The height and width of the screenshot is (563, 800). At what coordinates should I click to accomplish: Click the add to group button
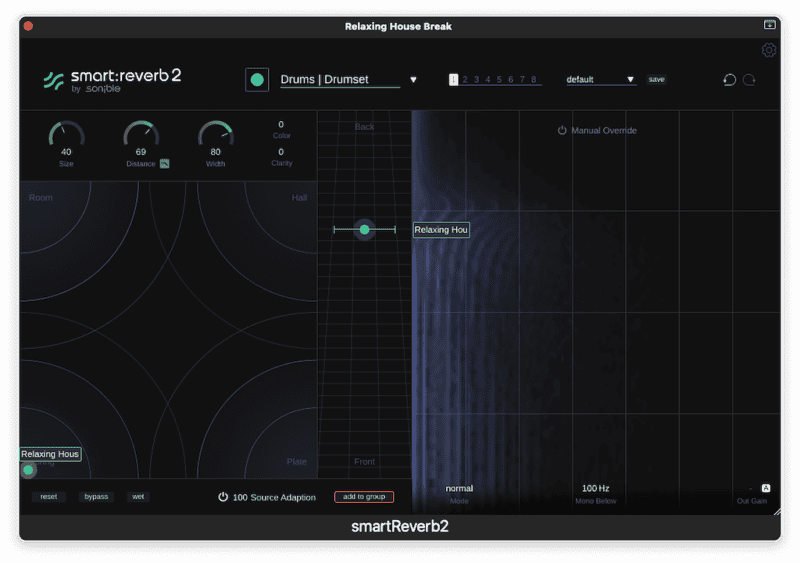[x=364, y=497]
